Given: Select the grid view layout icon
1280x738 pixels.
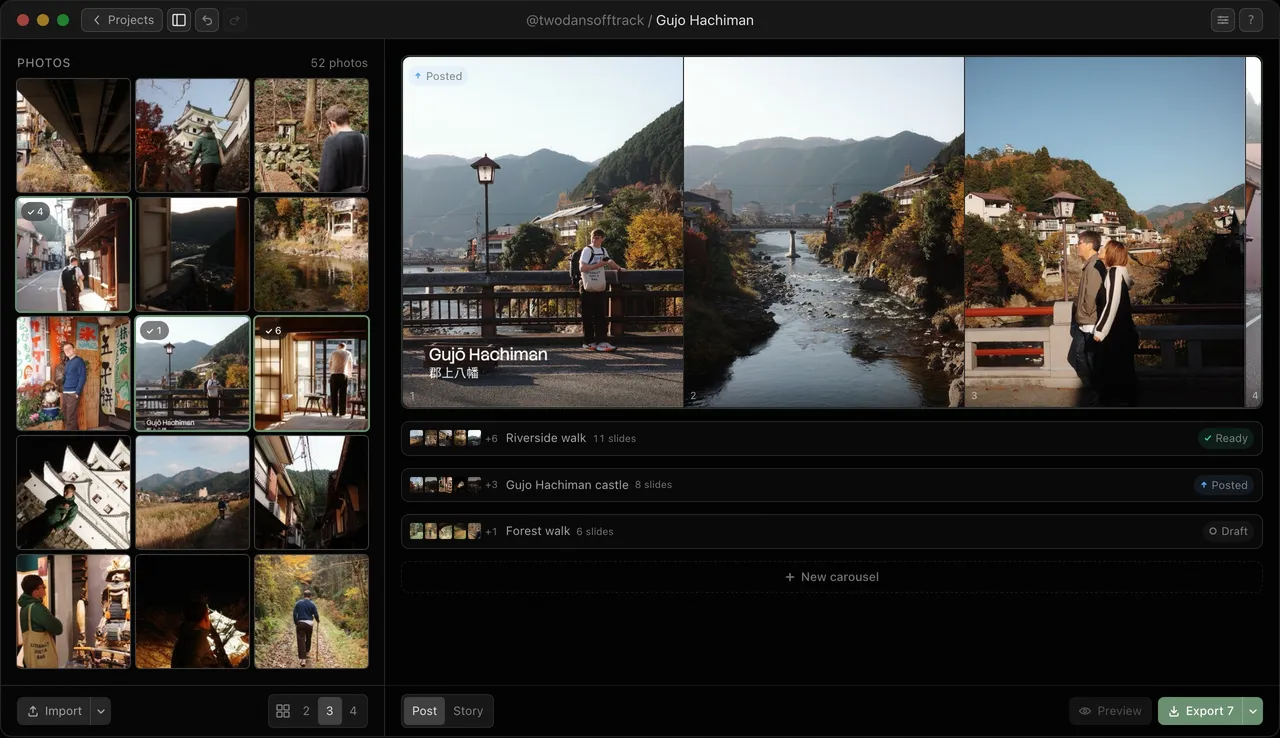Looking at the screenshot, I should tap(283, 711).
